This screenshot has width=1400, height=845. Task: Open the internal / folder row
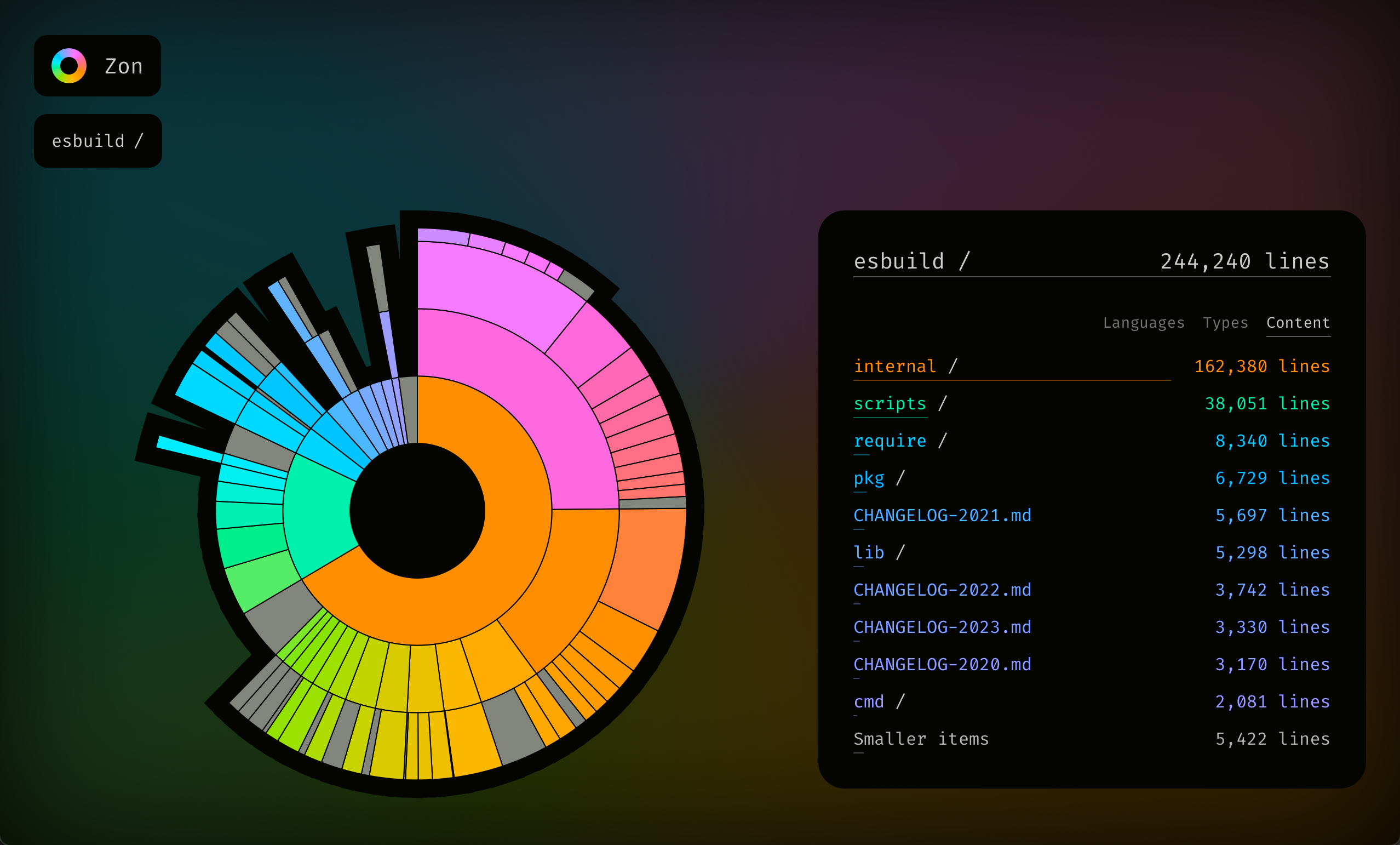[x=1092, y=366]
